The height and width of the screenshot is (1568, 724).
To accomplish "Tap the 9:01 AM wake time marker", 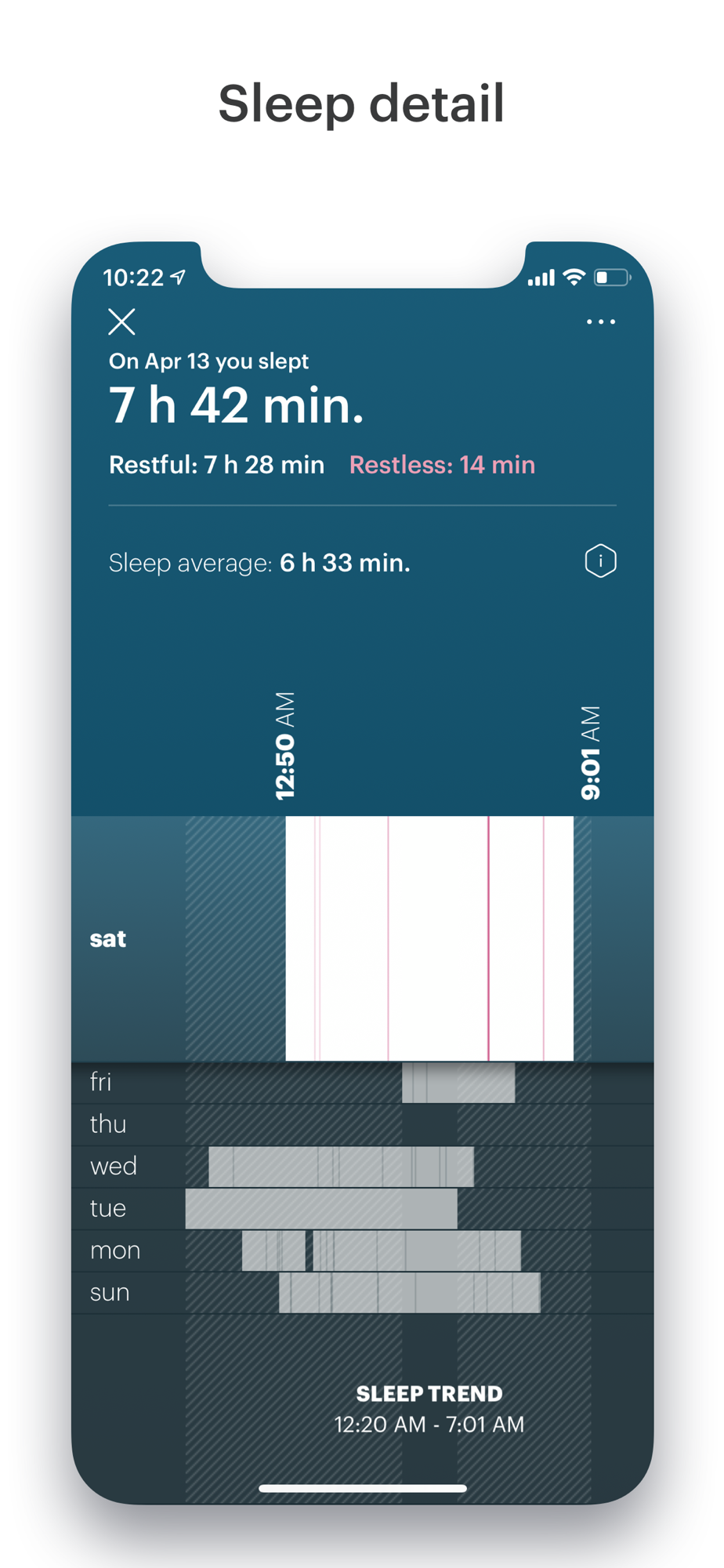I will [x=590, y=753].
